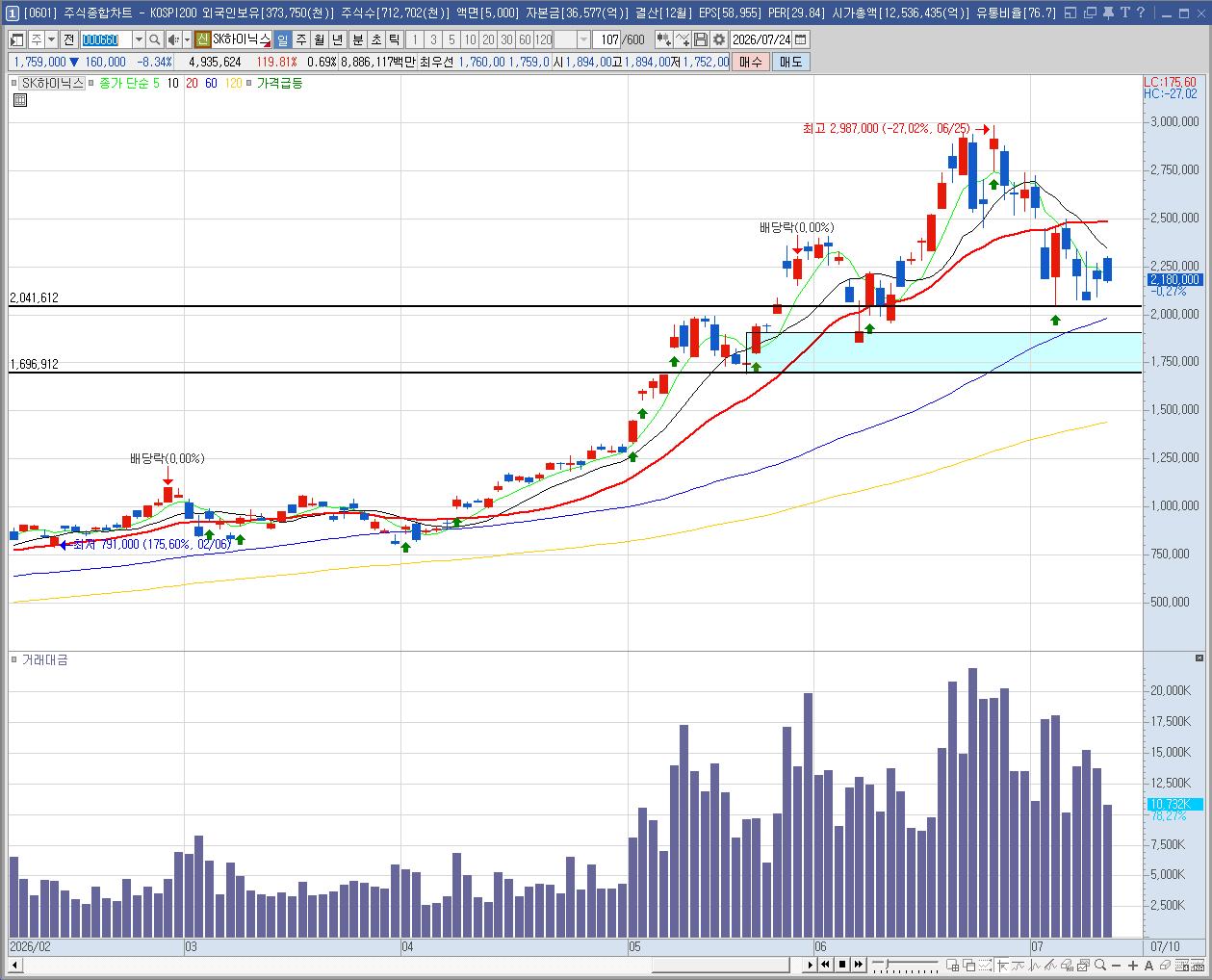Viewport: 1212px width, 980px height.
Task: Click the 매수 buy button
Action: [x=750, y=62]
